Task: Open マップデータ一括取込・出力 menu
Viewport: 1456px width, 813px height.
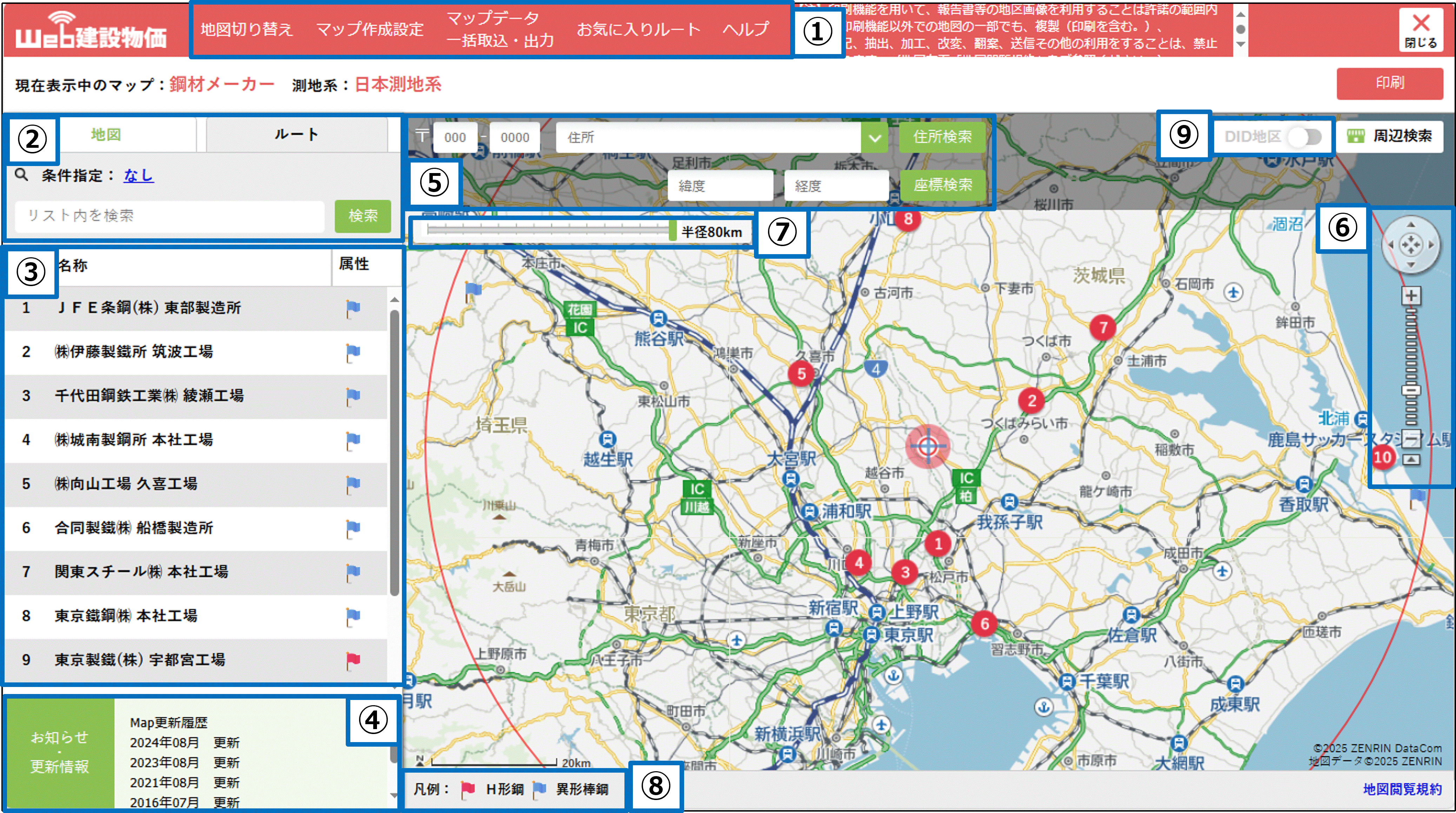Action: click(x=499, y=29)
